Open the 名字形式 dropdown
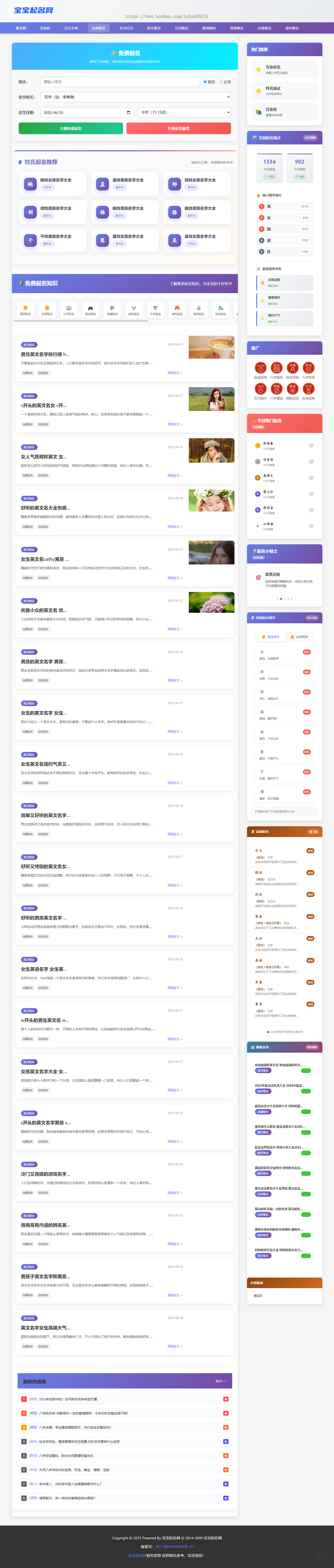334x1568 pixels. coord(135,97)
